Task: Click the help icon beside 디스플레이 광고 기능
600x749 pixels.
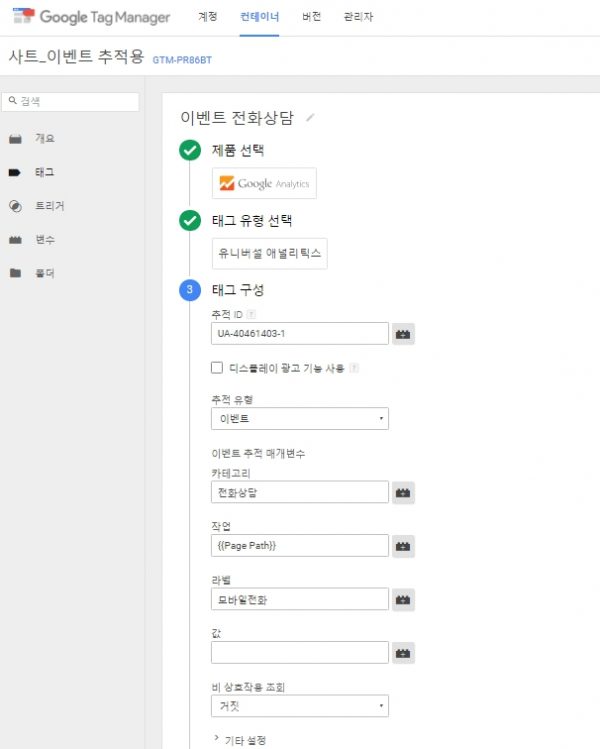Action: coord(354,368)
